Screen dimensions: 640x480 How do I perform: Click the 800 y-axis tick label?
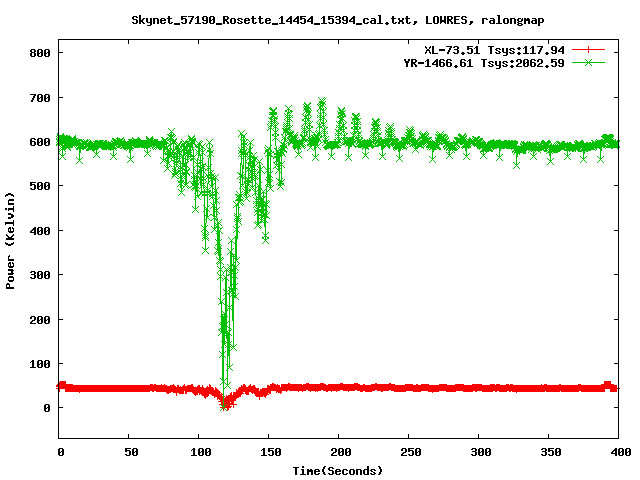pos(40,53)
